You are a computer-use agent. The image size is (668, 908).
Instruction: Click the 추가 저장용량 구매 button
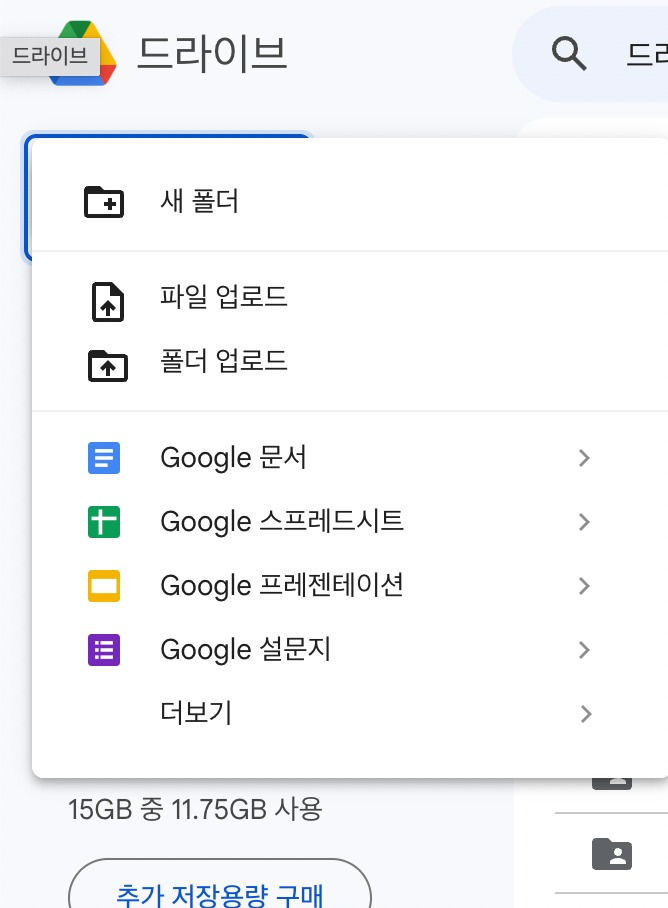[x=219, y=890]
